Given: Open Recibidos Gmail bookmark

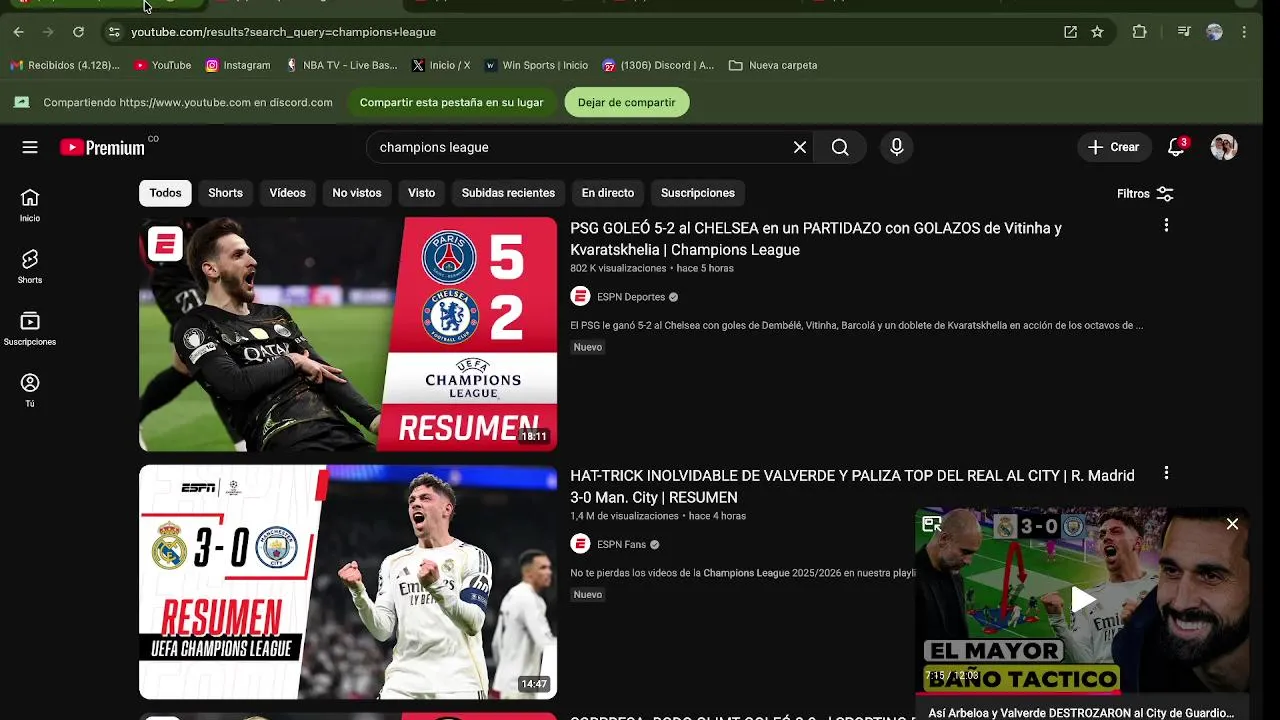Looking at the screenshot, I should pyautogui.click(x=64, y=65).
